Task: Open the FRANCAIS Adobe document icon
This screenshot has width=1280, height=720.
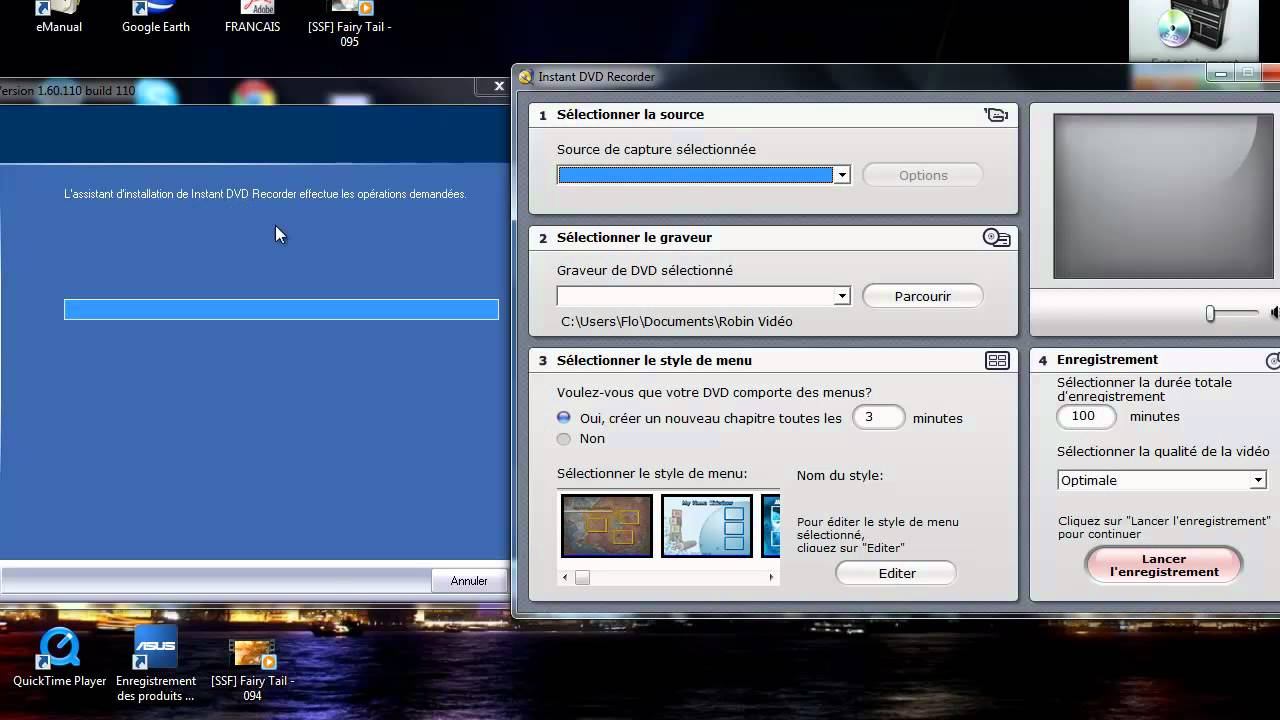Action: (252, 17)
